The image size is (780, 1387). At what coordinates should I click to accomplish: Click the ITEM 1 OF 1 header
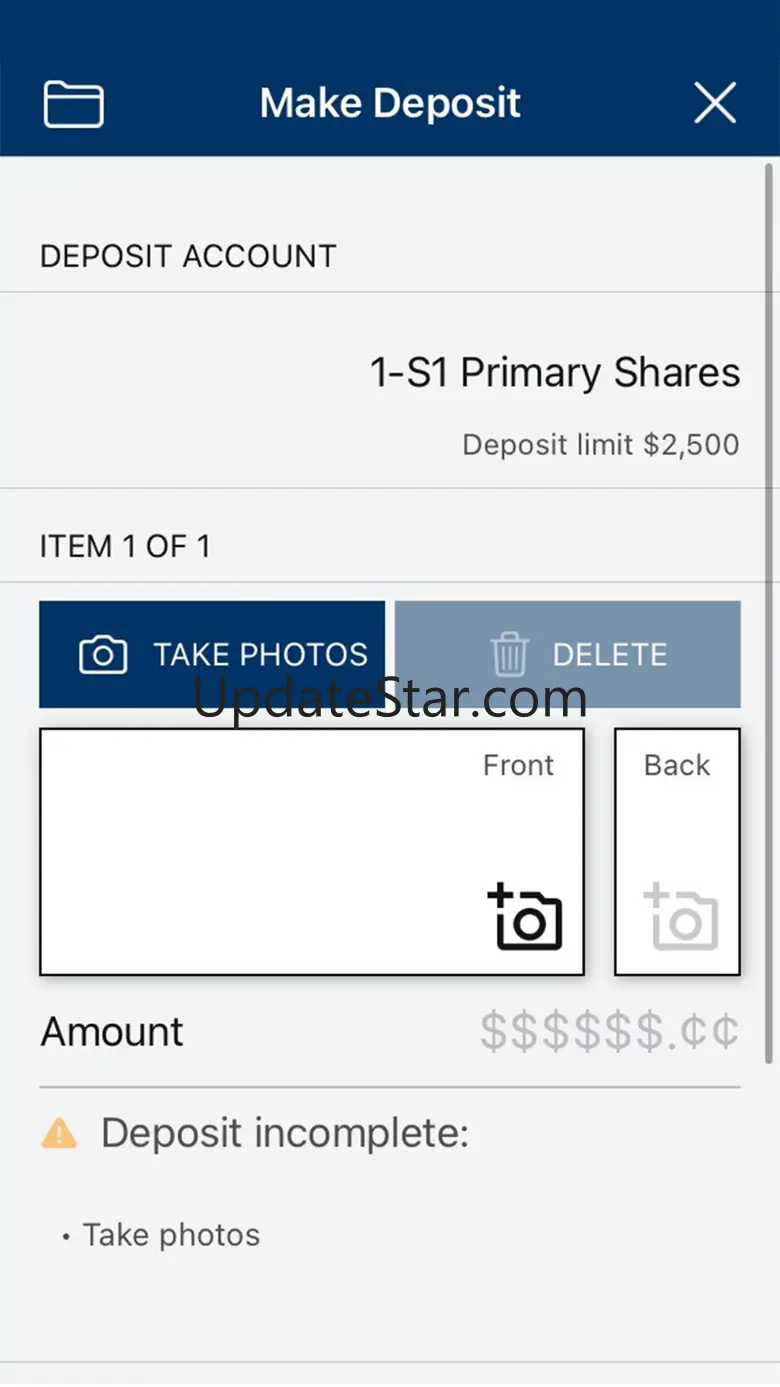(125, 546)
